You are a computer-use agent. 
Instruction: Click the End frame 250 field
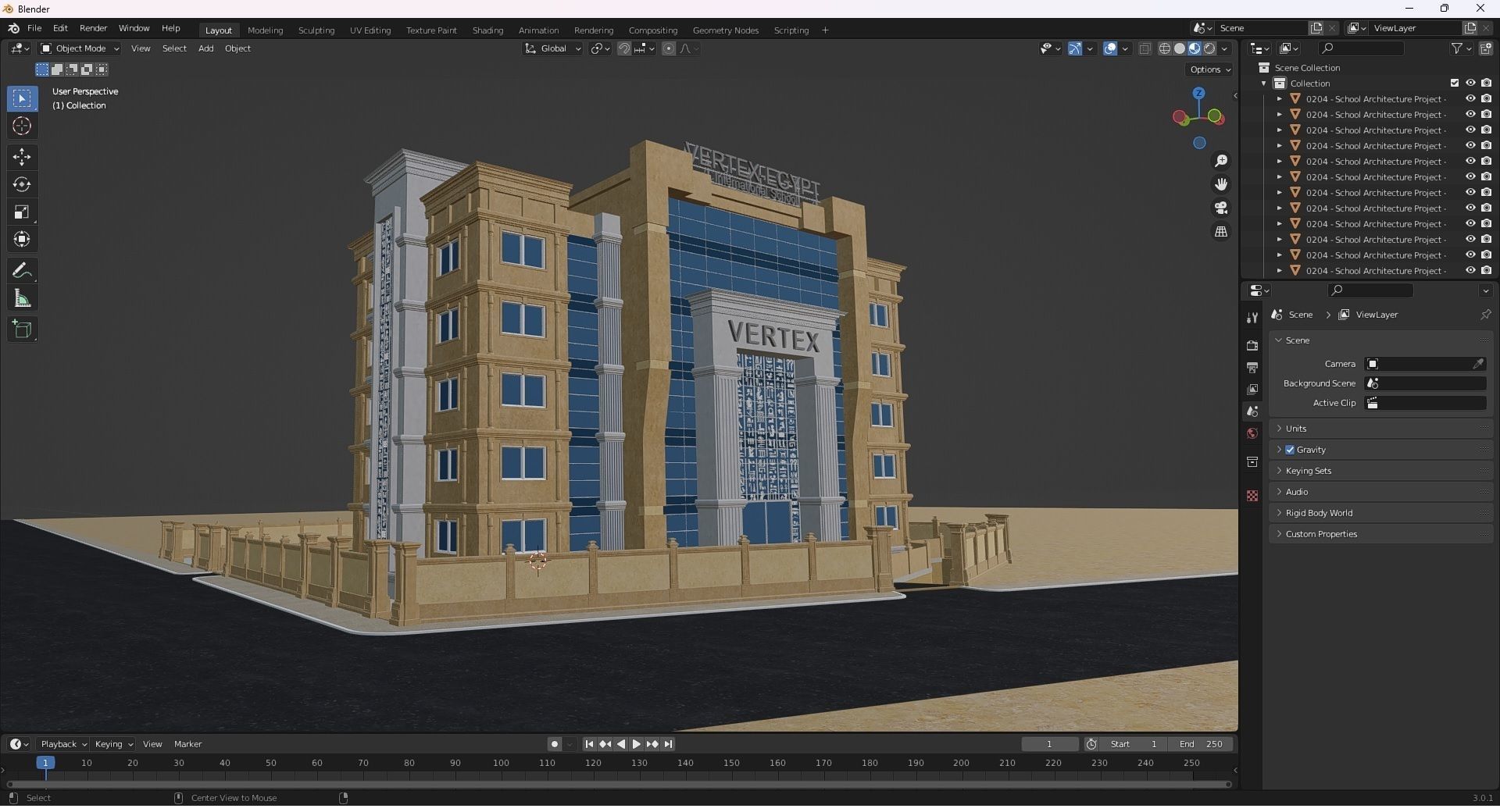1201,744
